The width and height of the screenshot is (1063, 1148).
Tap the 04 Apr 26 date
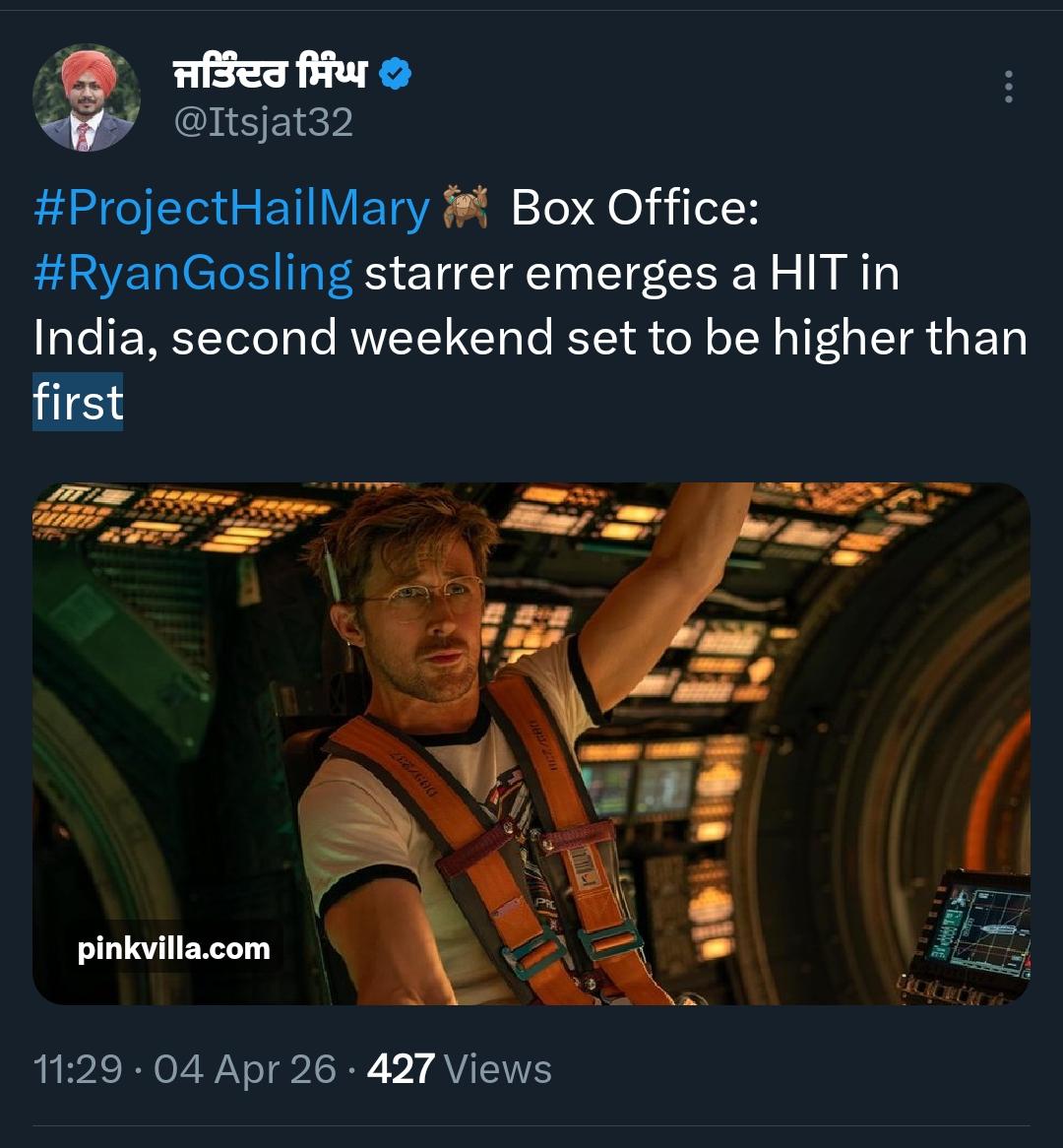[245, 1069]
